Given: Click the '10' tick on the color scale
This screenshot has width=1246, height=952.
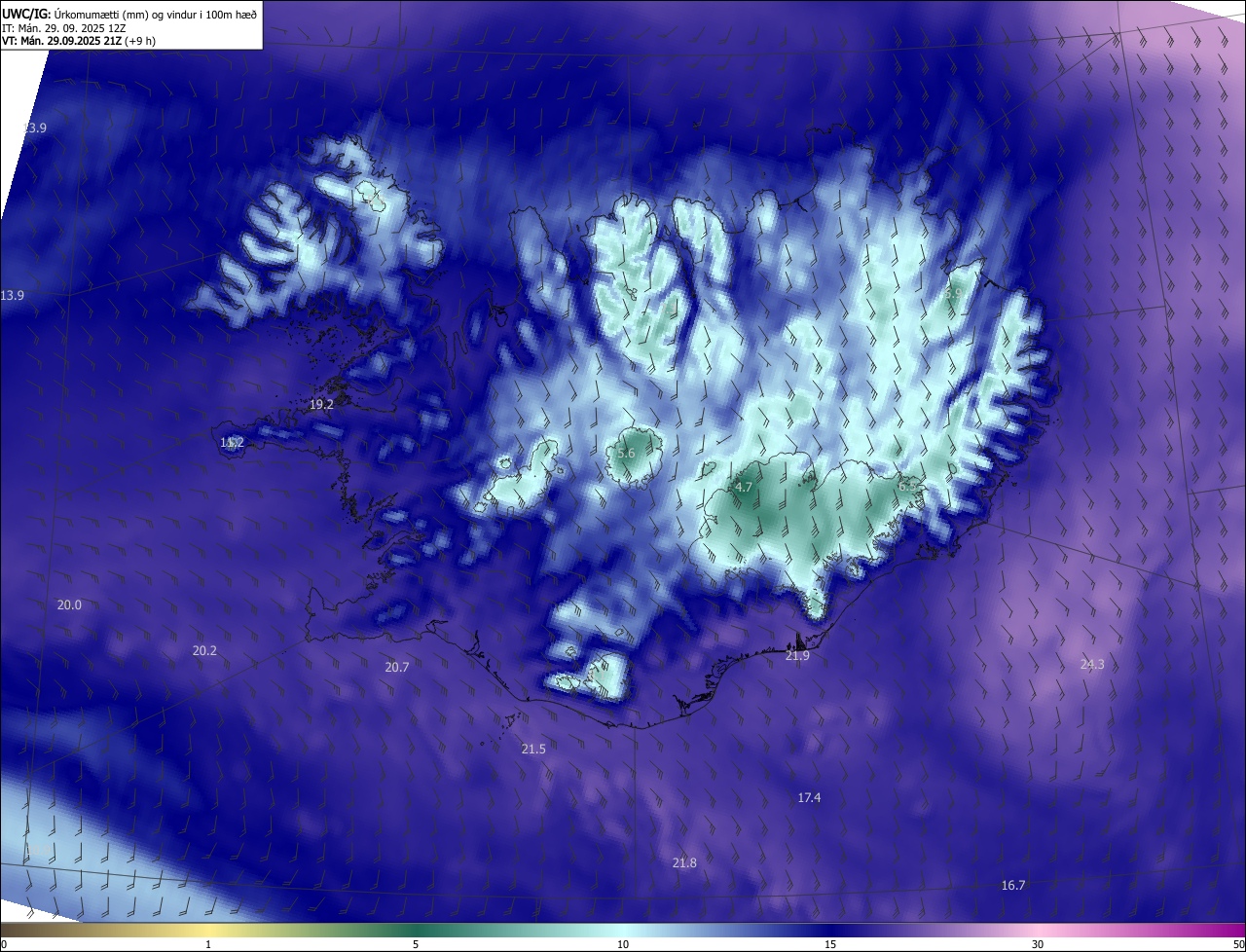Looking at the screenshot, I should (x=623, y=944).
